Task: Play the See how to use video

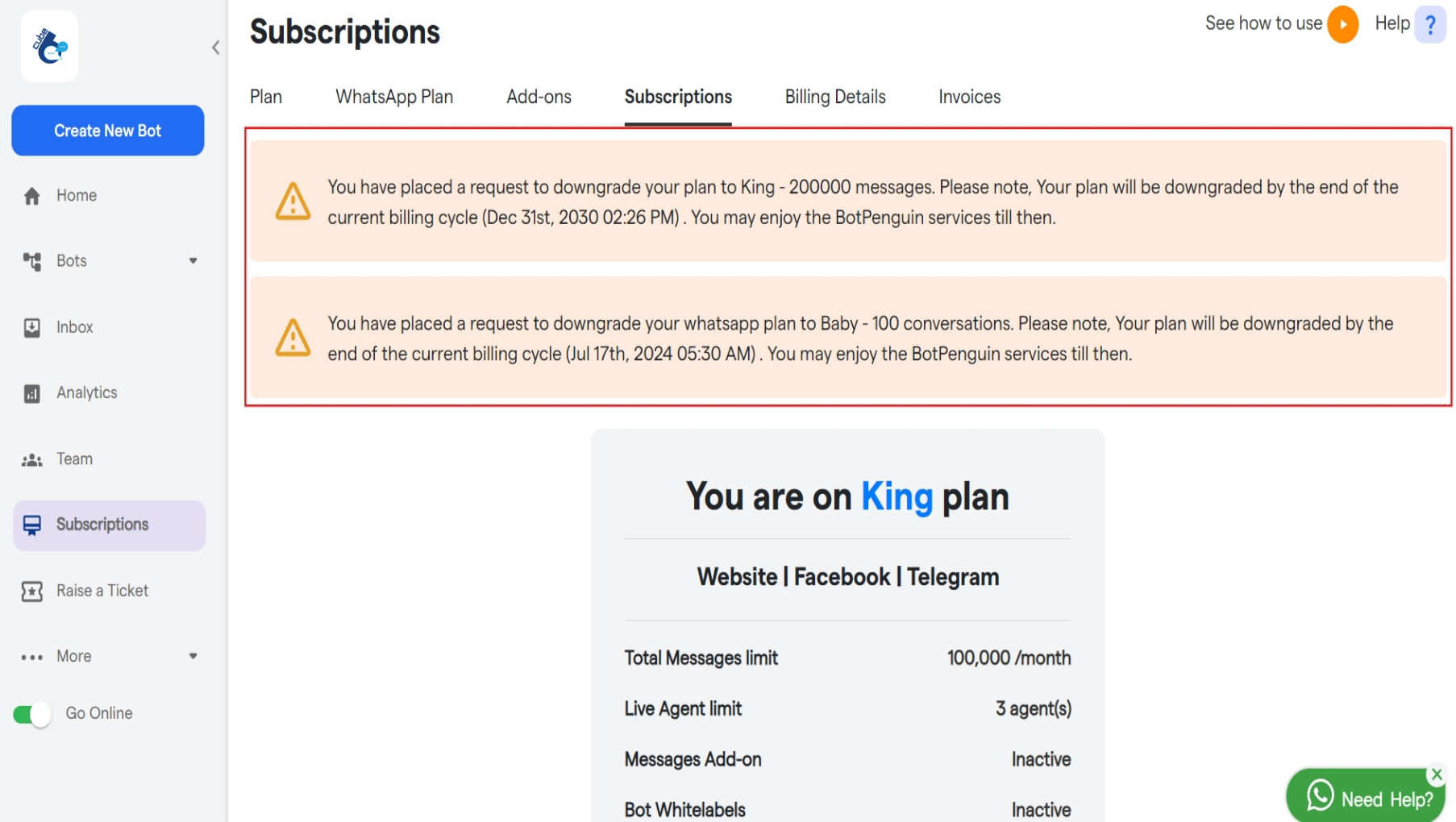Action: point(1342,24)
